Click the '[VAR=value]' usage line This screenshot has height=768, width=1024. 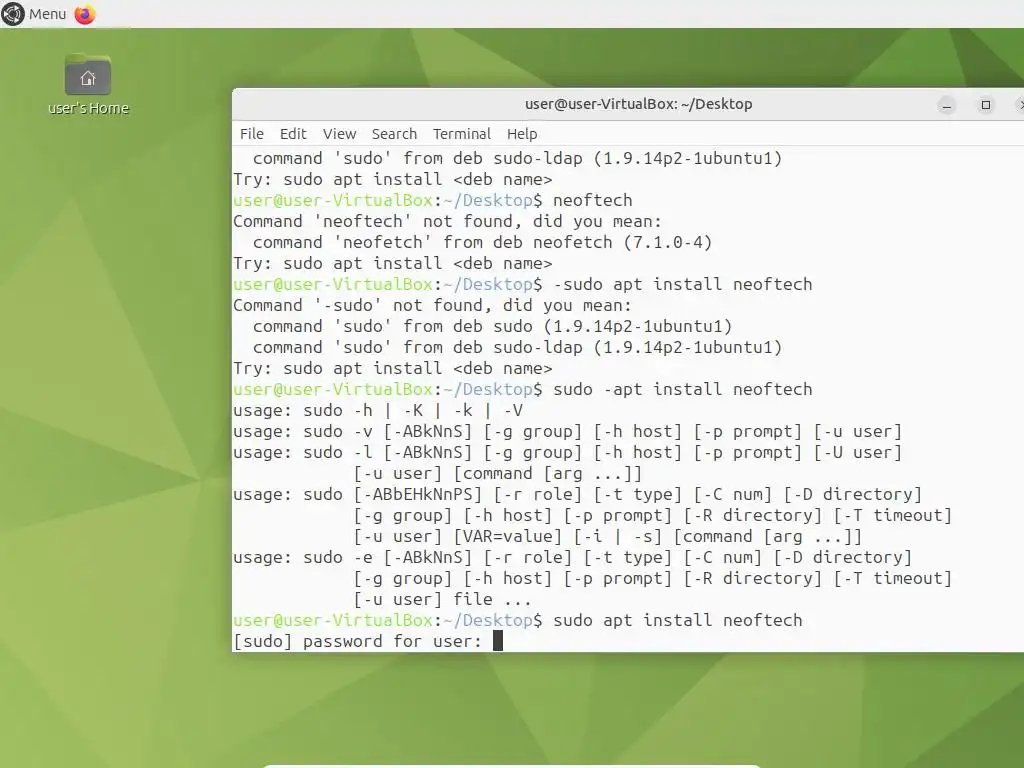point(607,537)
